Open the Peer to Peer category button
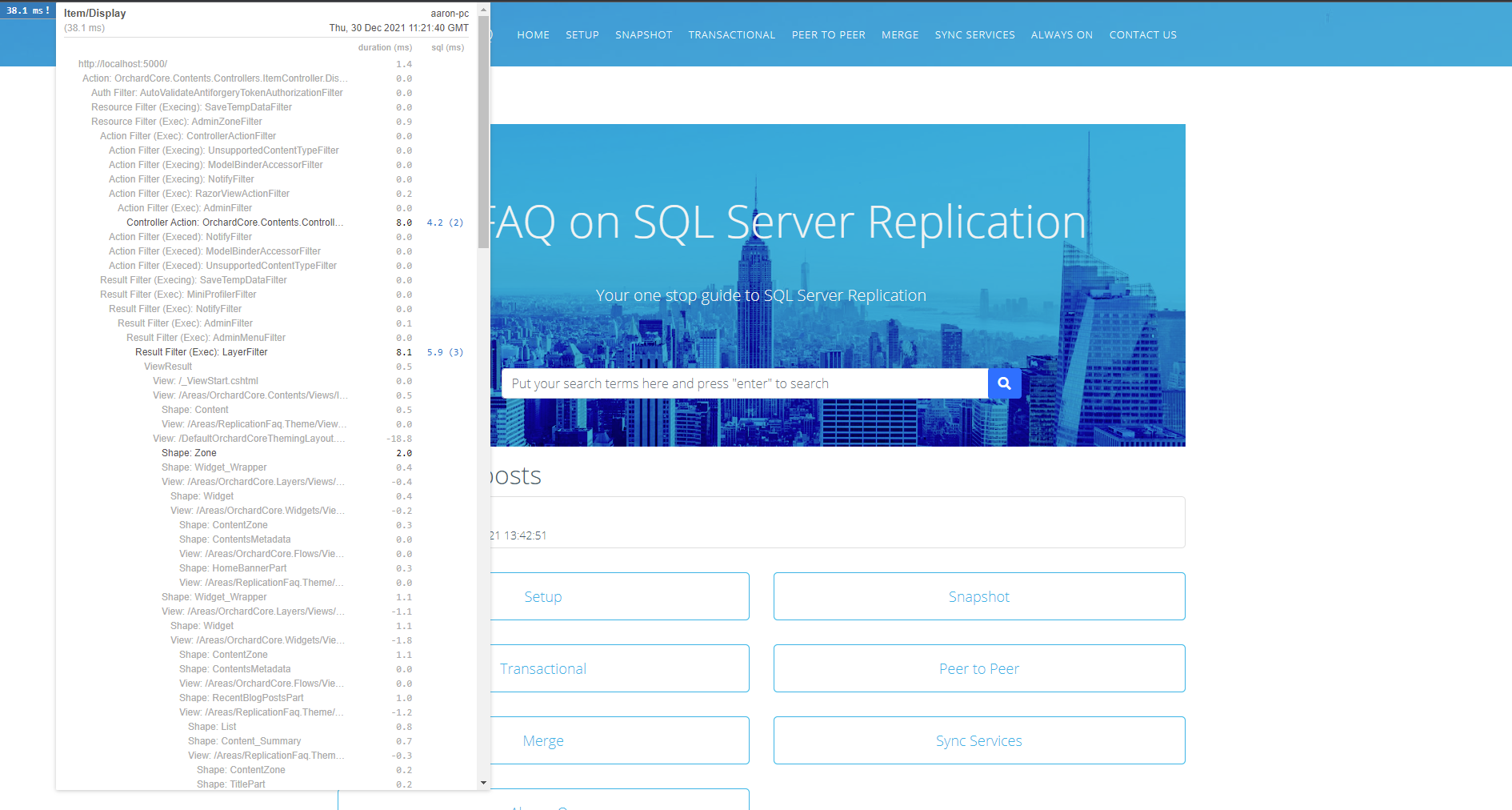The width and height of the screenshot is (1512, 810). pos(979,668)
